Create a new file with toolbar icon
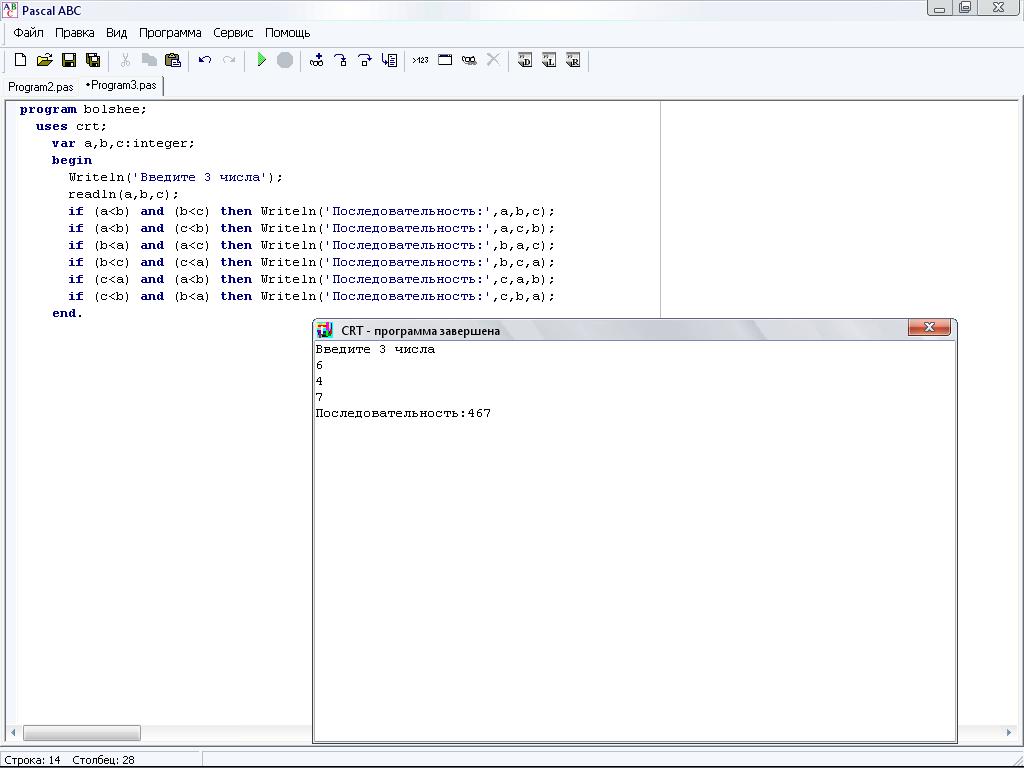1024x768 pixels. click(x=20, y=61)
